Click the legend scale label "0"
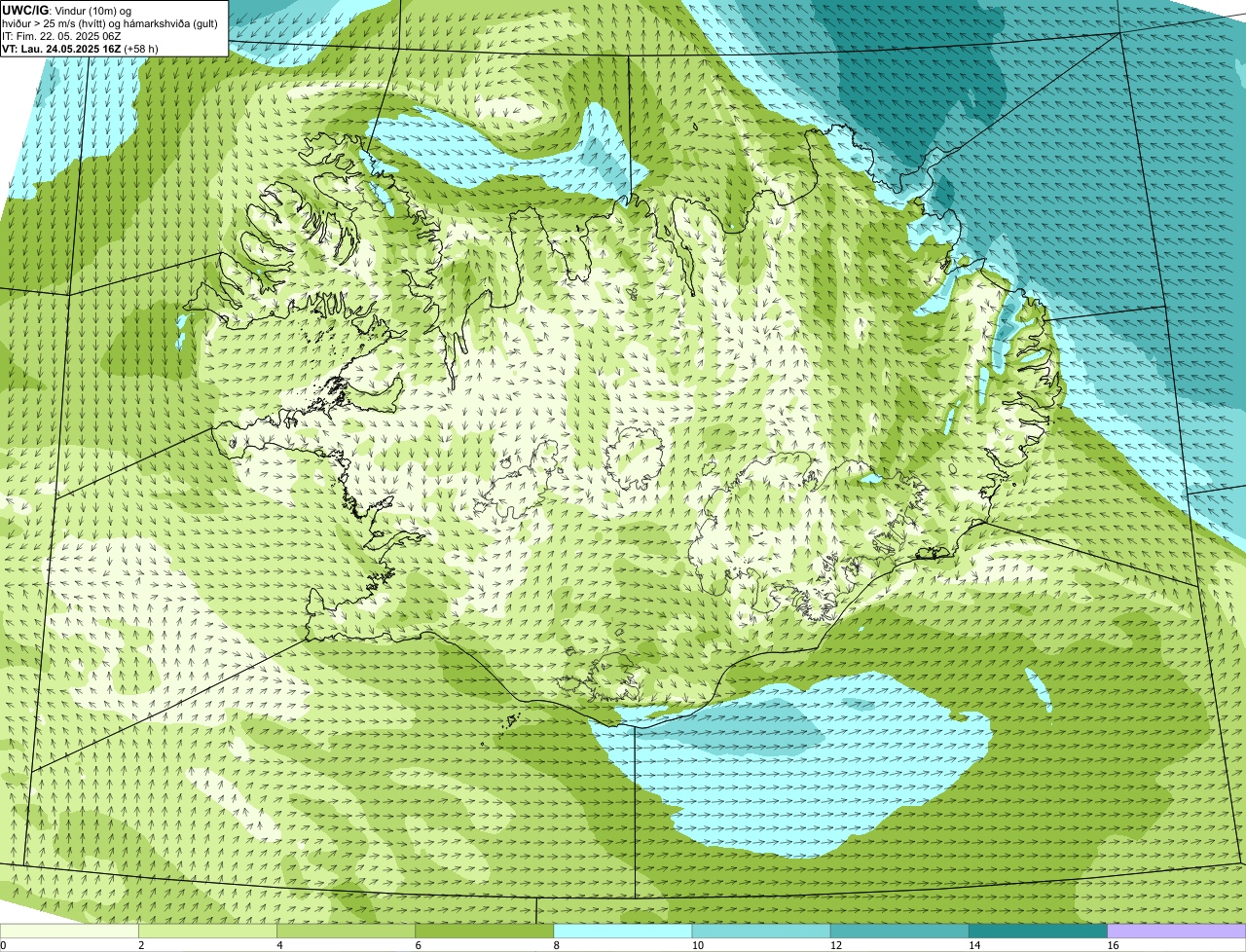Image resolution: width=1246 pixels, height=952 pixels. [3, 945]
